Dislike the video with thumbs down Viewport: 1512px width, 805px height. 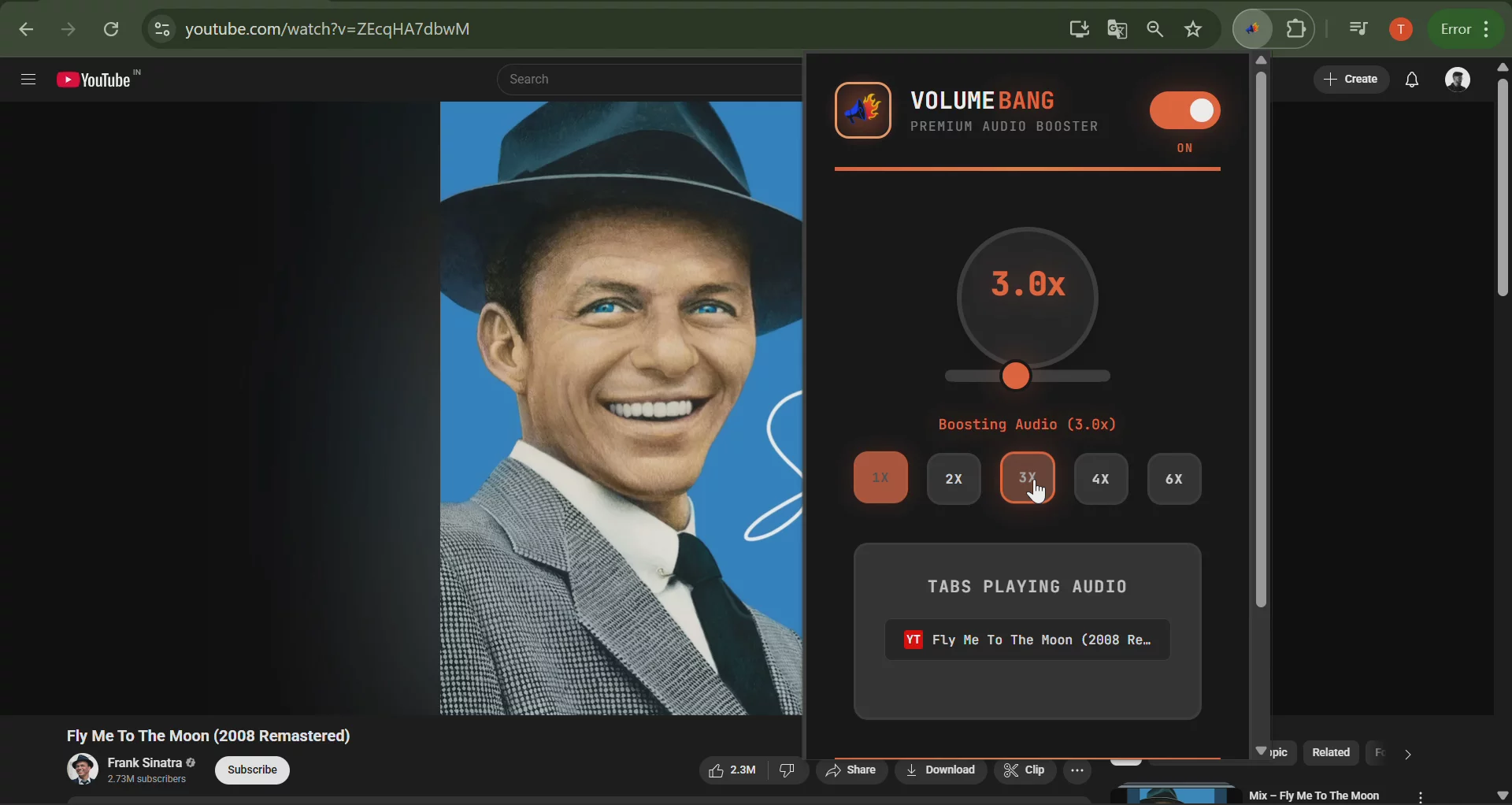click(787, 770)
